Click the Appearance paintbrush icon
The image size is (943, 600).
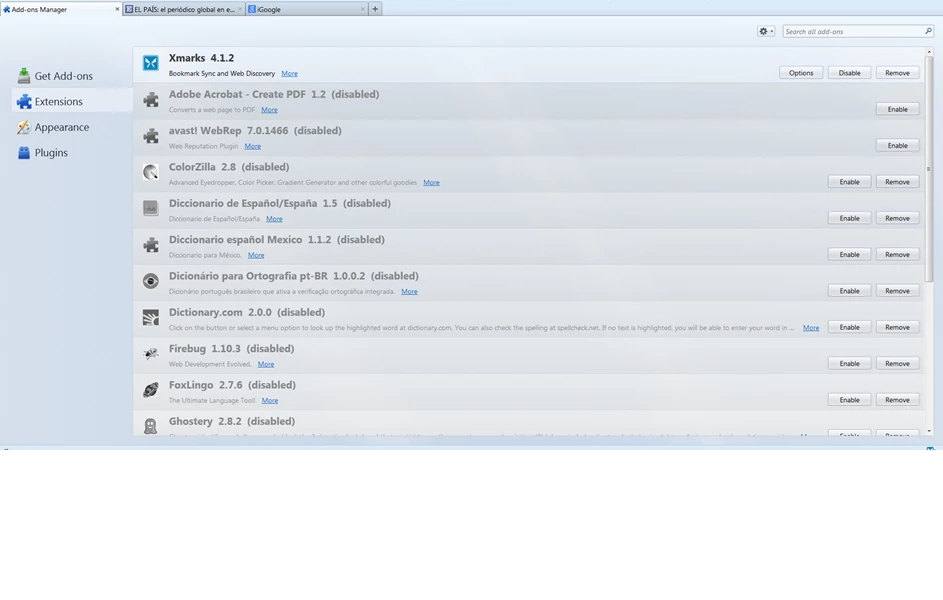23,127
